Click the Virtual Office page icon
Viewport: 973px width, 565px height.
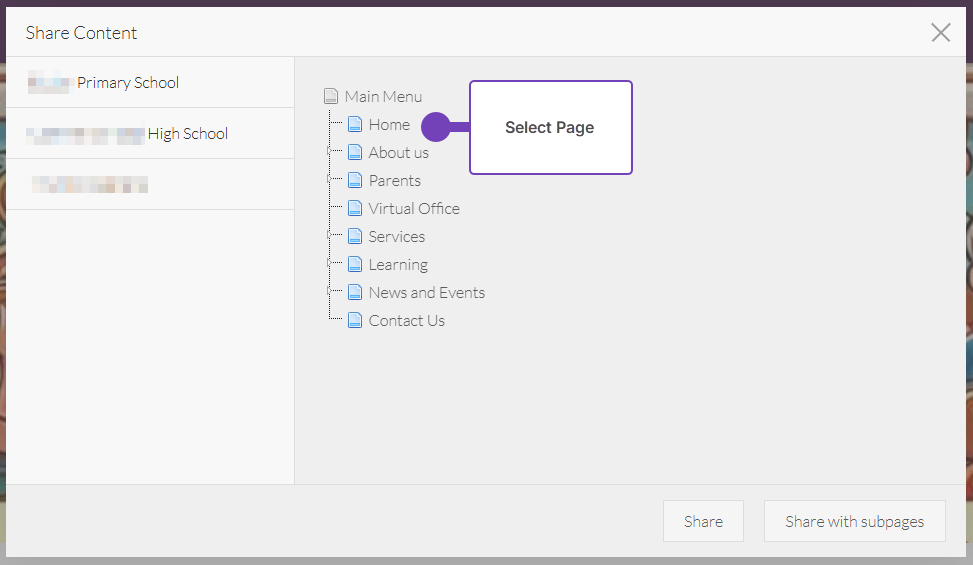pyautogui.click(x=355, y=209)
